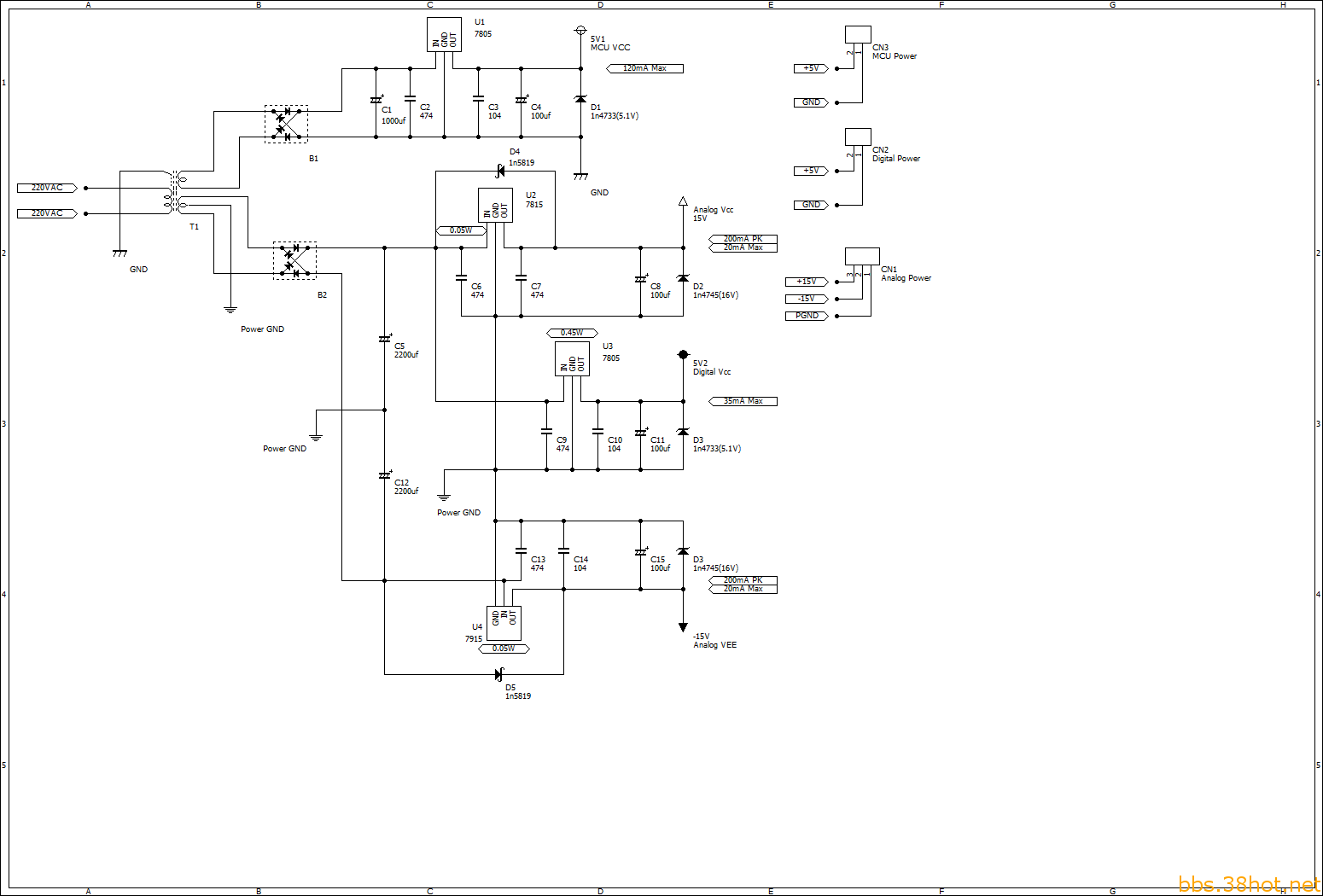The width and height of the screenshot is (1323, 896).
Task: Click the "Digital Power" connector label
Action: tap(896, 159)
